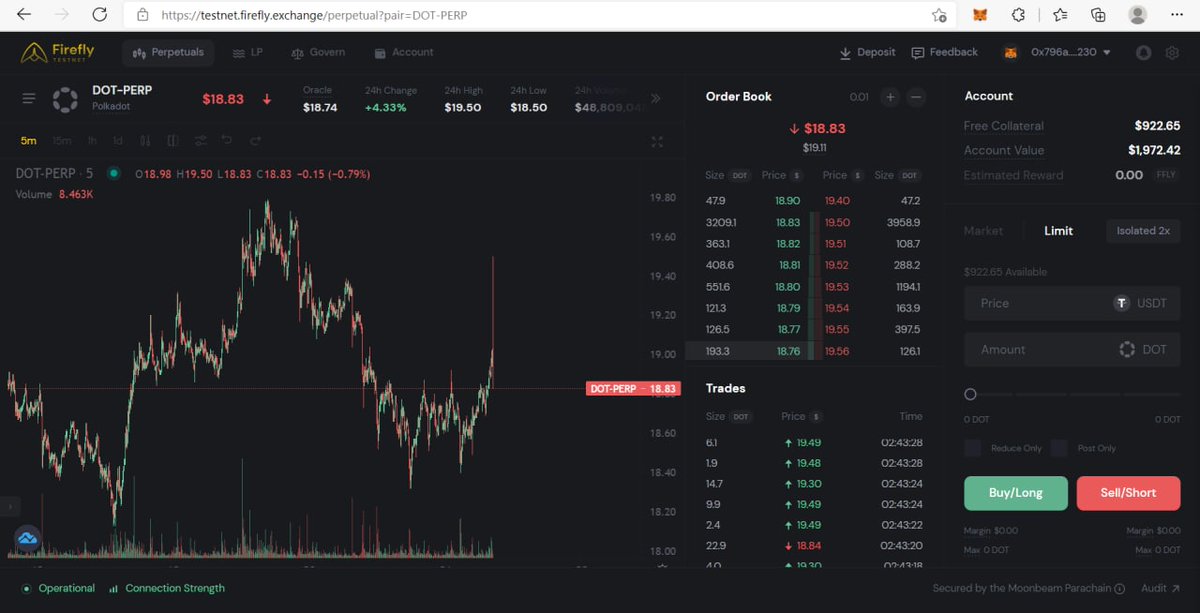Switch chart to 1d timeframe
This screenshot has width=1200, height=613.
point(118,141)
